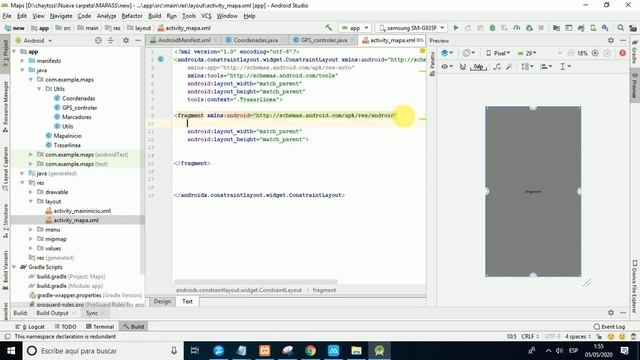Open Build panel gear settings
Screen dimensions: 640x360
(611, 312)
